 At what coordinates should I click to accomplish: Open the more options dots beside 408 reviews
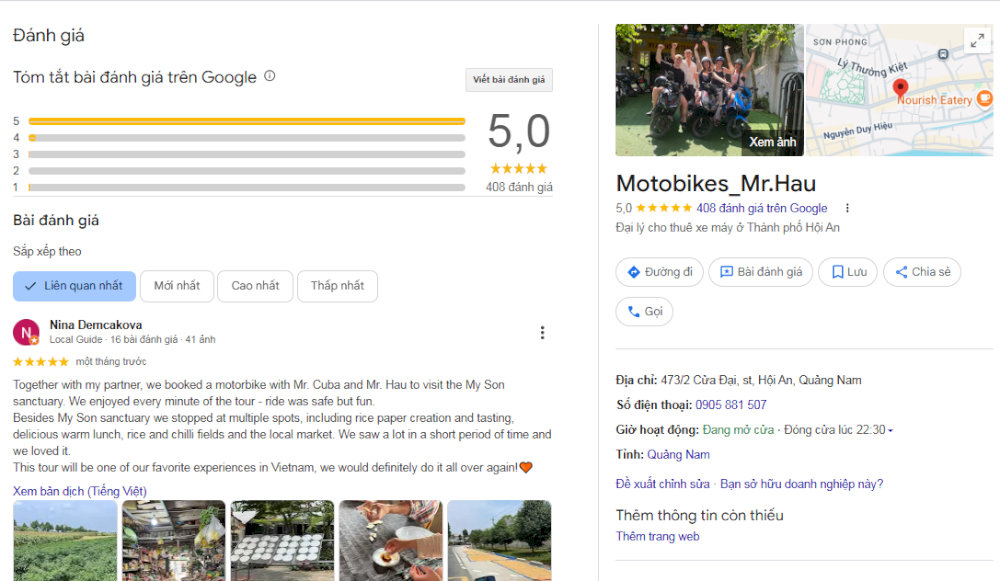847,208
